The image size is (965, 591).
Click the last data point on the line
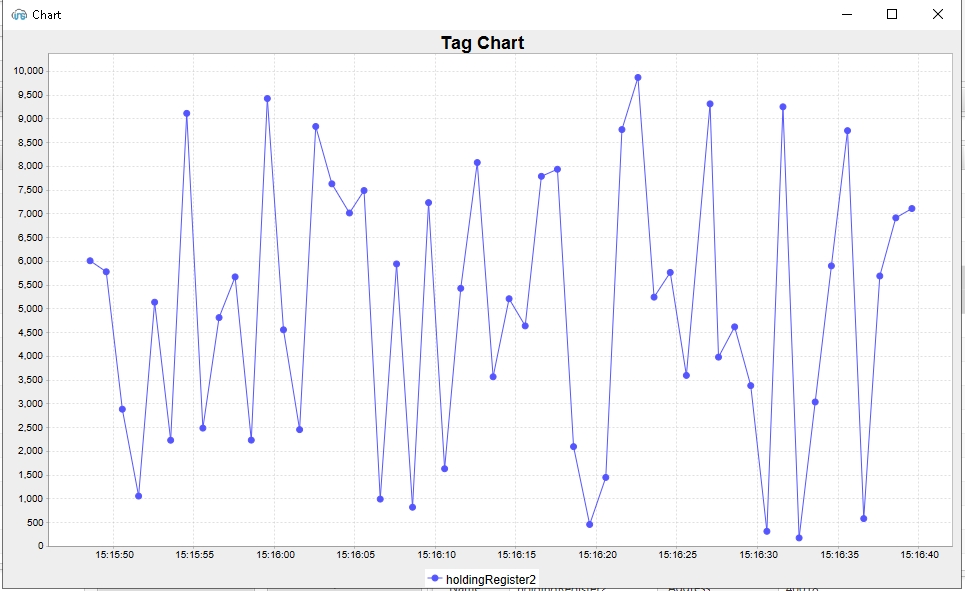click(912, 209)
